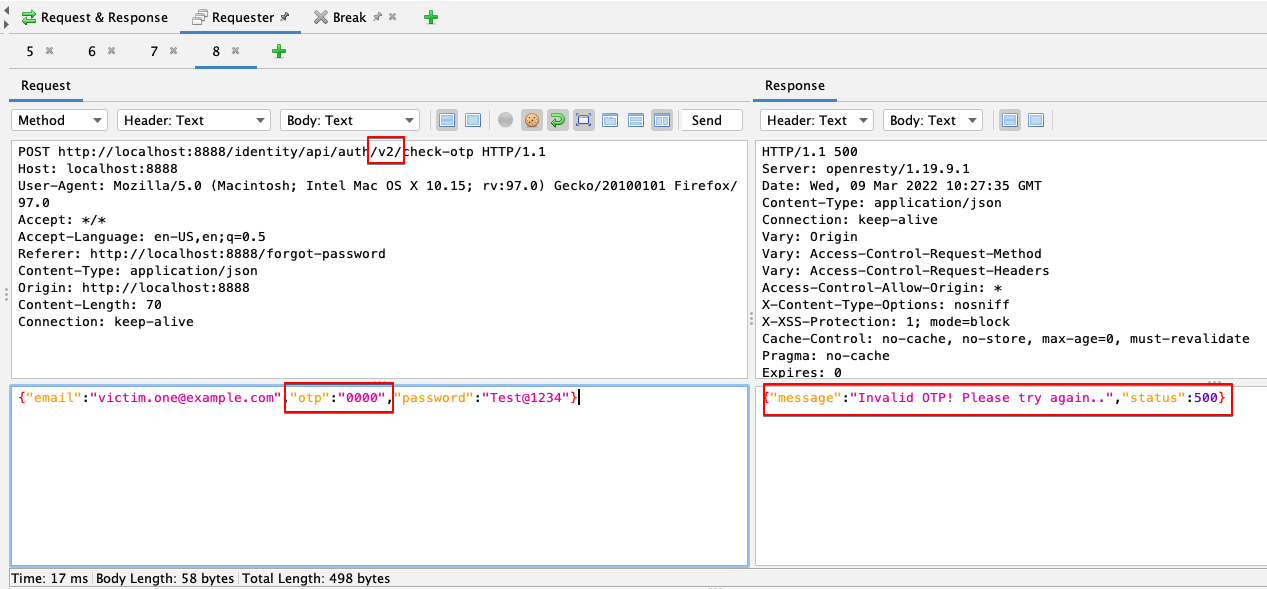Add a new workspace tab with top plus
Viewport: 1267px width, 589px height.
tap(430, 17)
